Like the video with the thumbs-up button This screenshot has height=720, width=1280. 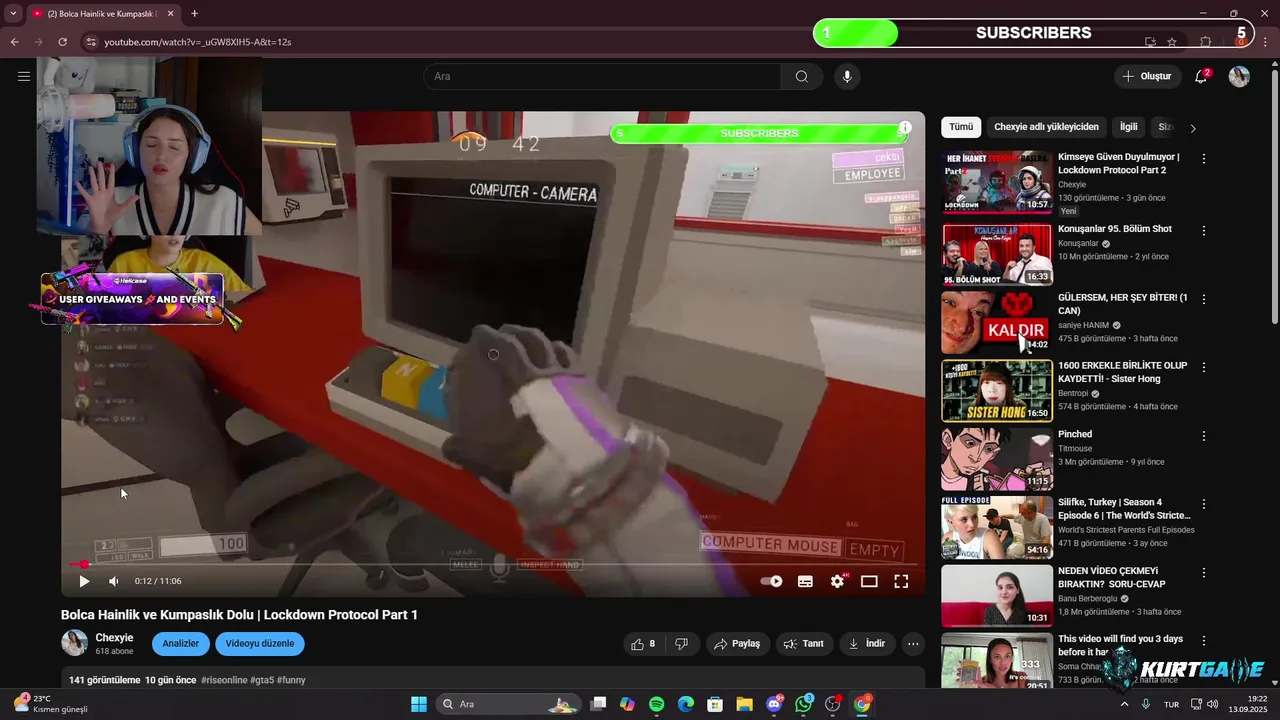(x=643, y=644)
